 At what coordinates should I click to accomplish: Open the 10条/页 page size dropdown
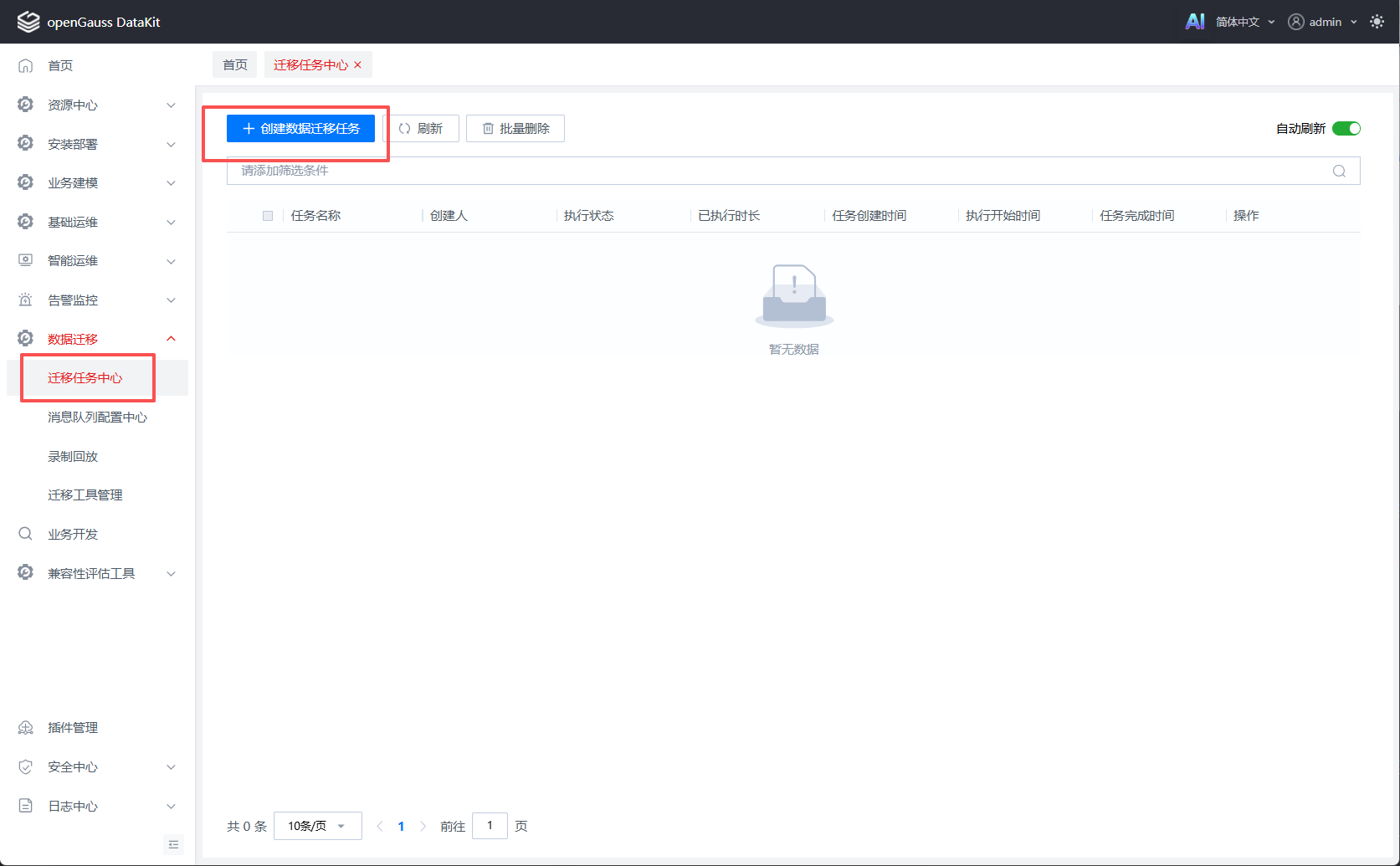[x=317, y=826]
